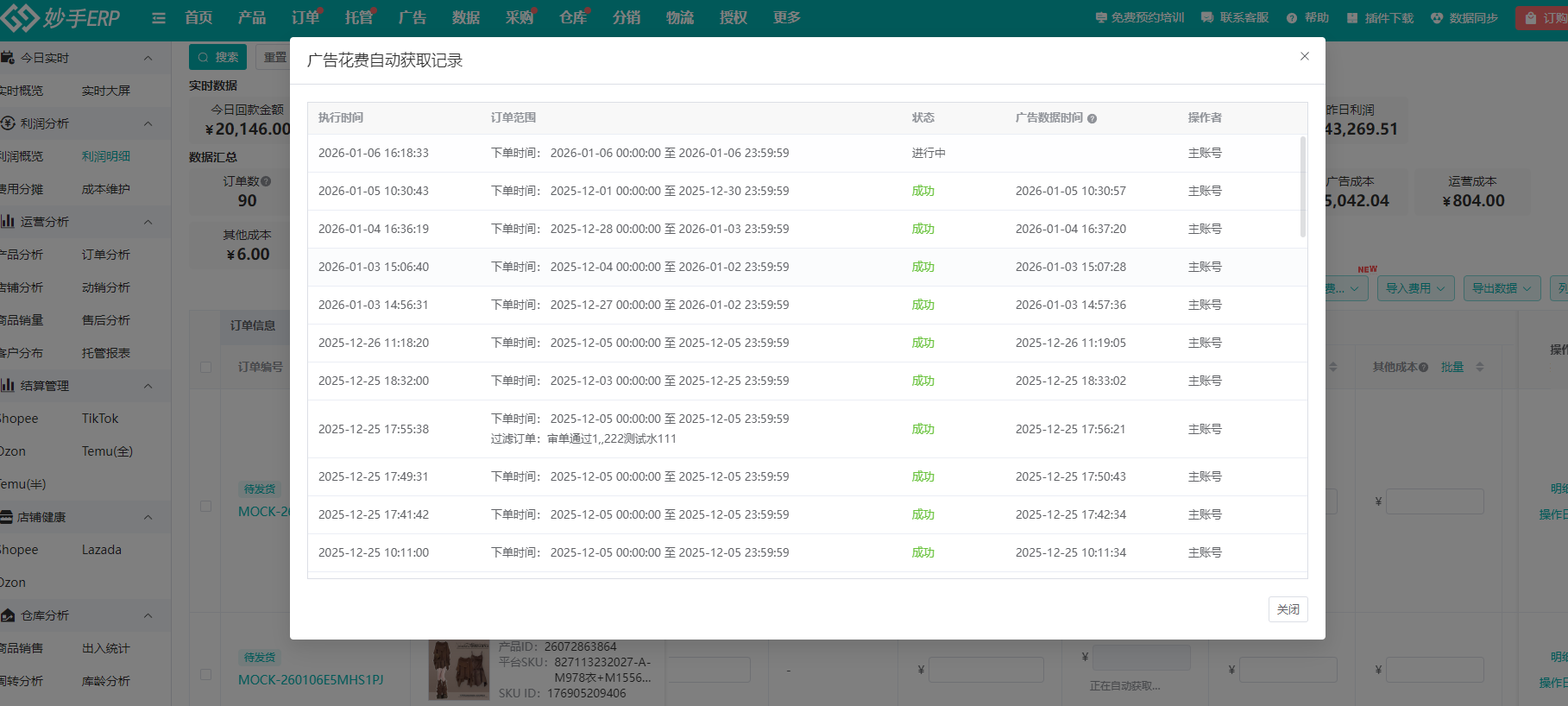
Task: Open the 仓库 top menu
Action: click(572, 18)
